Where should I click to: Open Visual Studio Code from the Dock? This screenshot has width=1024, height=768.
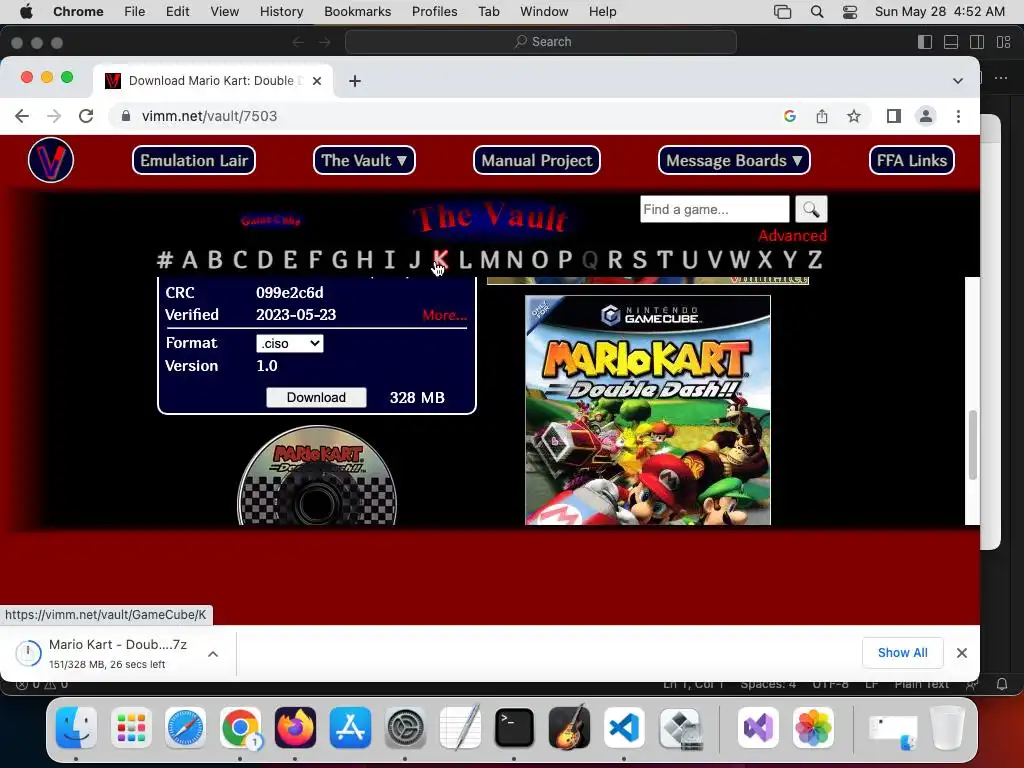[x=624, y=728]
